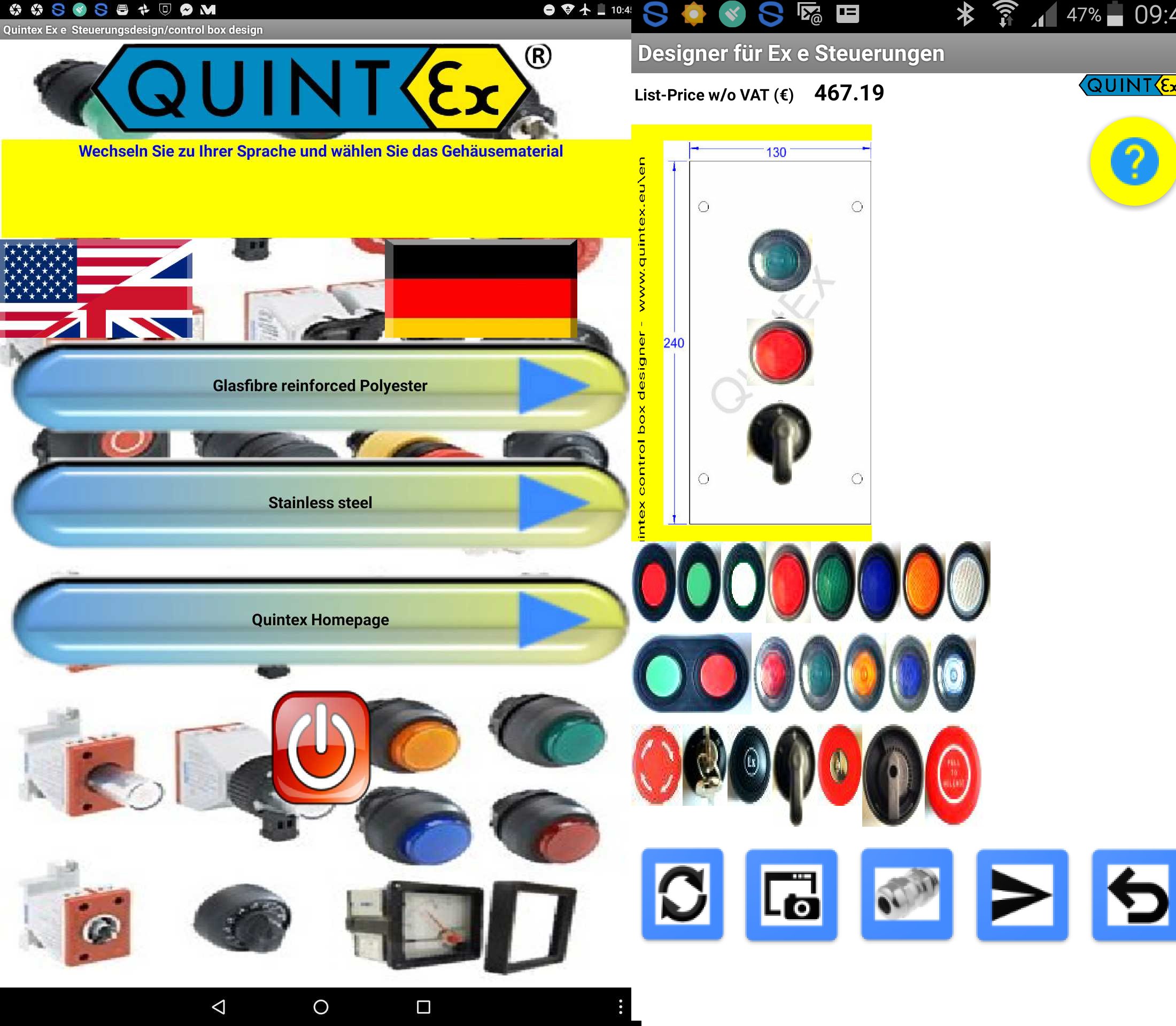The height and width of the screenshot is (1026, 1176).
Task: Choose Stainless steel enclosure material
Action: [320, 503]
